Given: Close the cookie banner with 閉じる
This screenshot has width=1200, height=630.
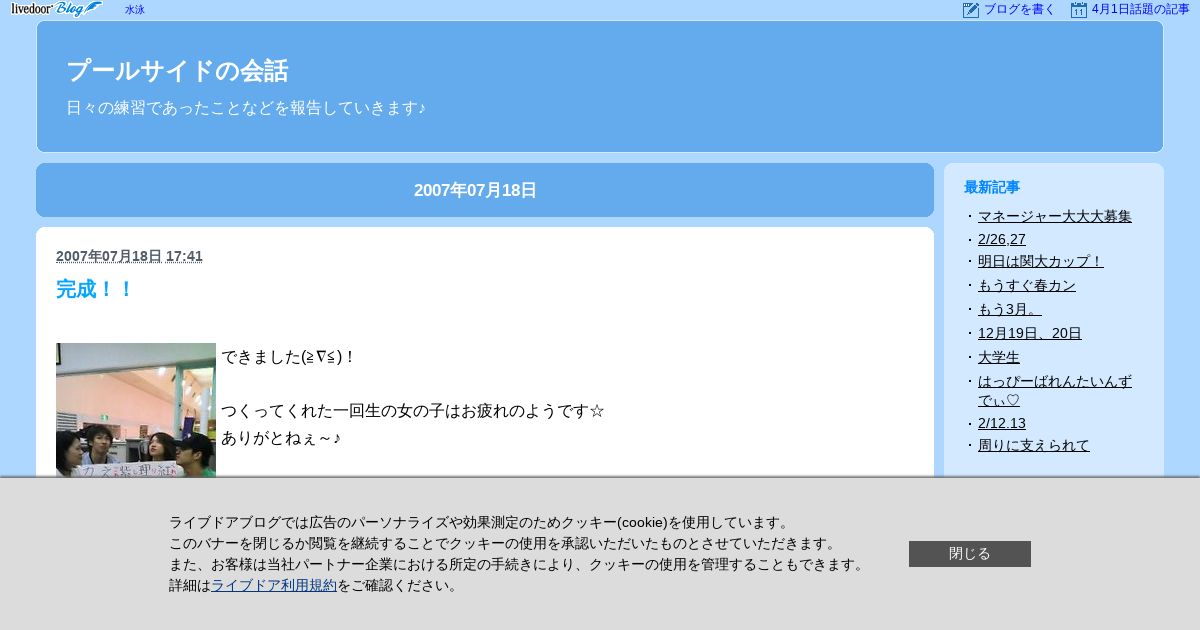Looking at the screenshot, I should [x=969, y=554].
